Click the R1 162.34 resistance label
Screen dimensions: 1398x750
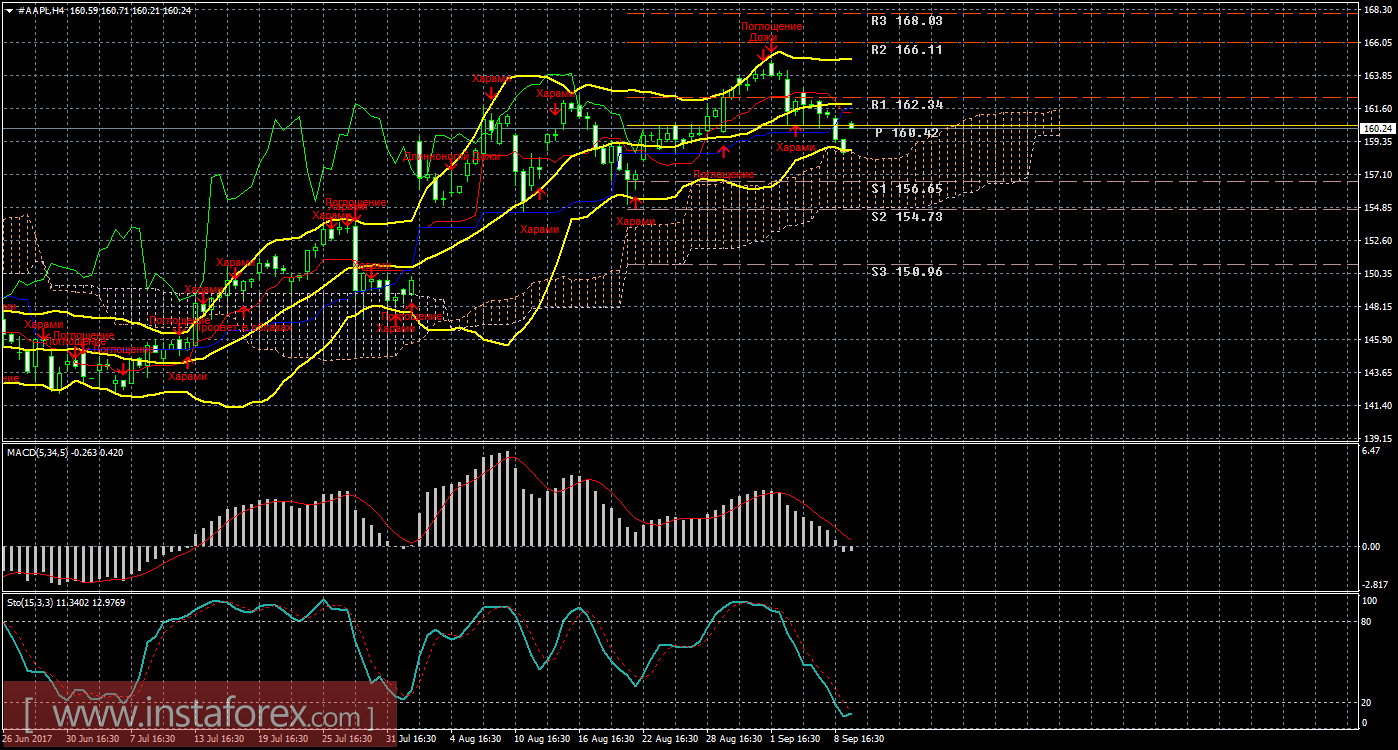906,104
